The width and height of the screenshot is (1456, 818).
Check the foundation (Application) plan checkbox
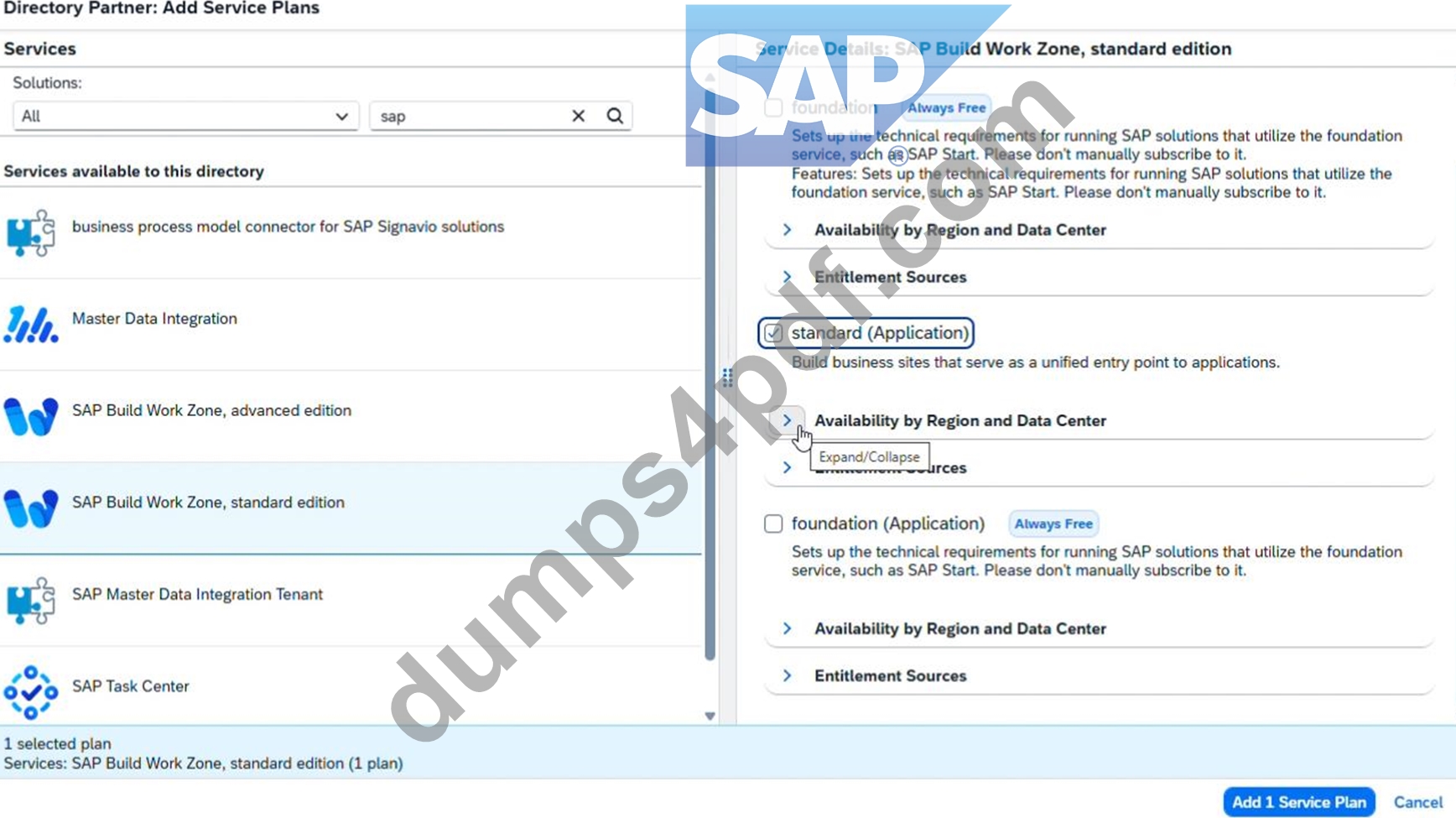coord(773,524)
